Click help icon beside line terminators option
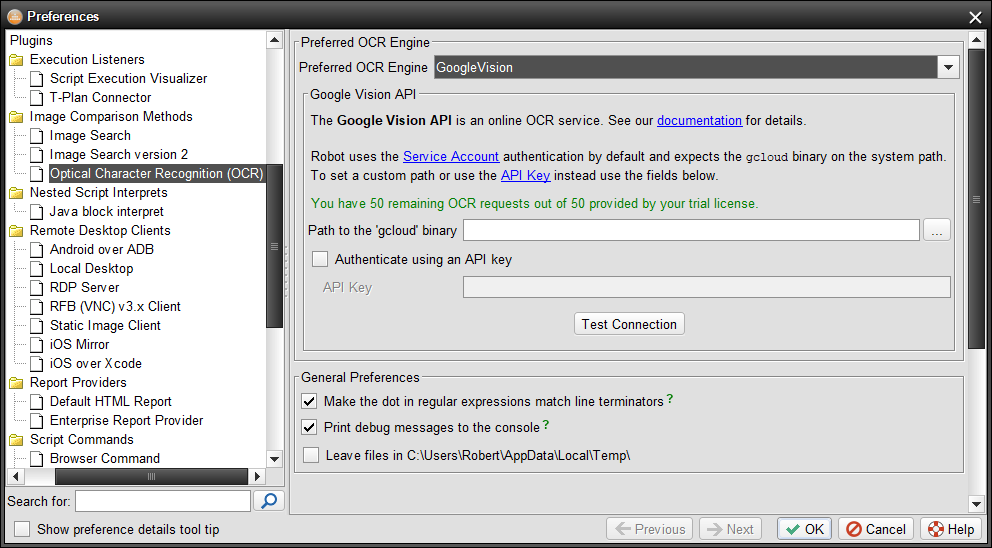Viewport: 992px width, 548px height. point(670,400)
